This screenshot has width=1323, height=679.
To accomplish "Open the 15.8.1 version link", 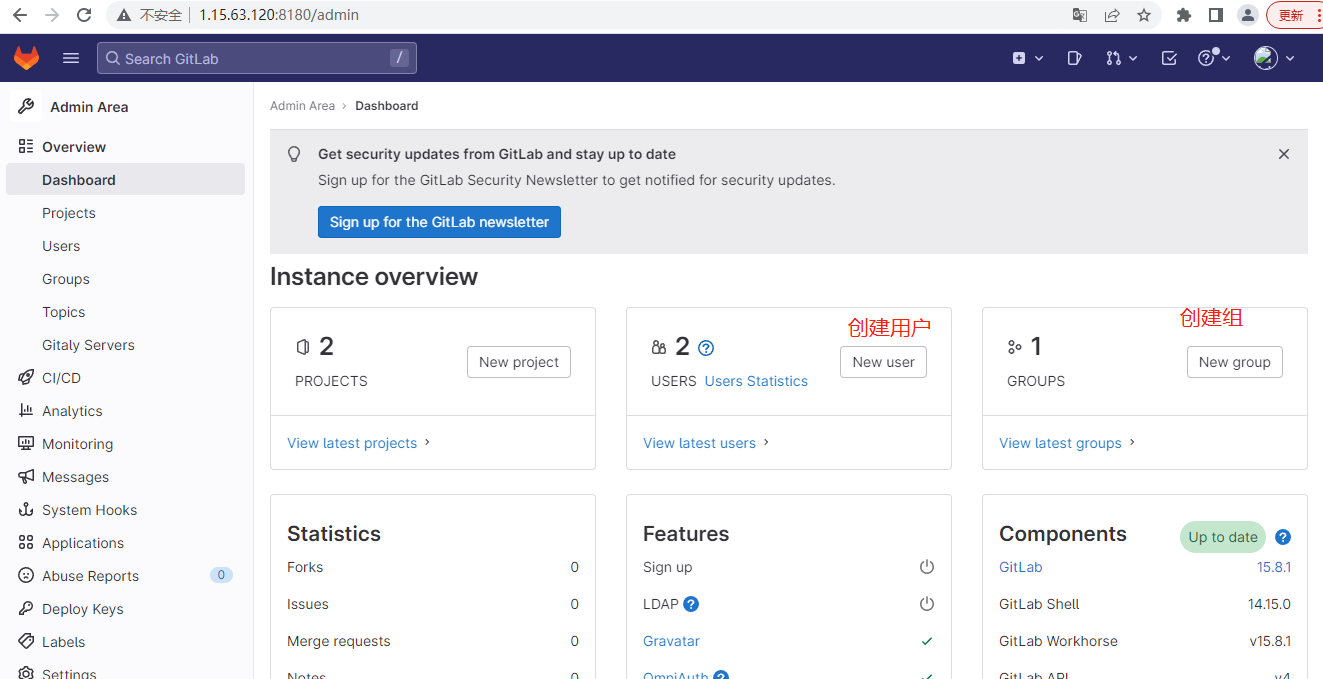I will [x=1274, y=567].
